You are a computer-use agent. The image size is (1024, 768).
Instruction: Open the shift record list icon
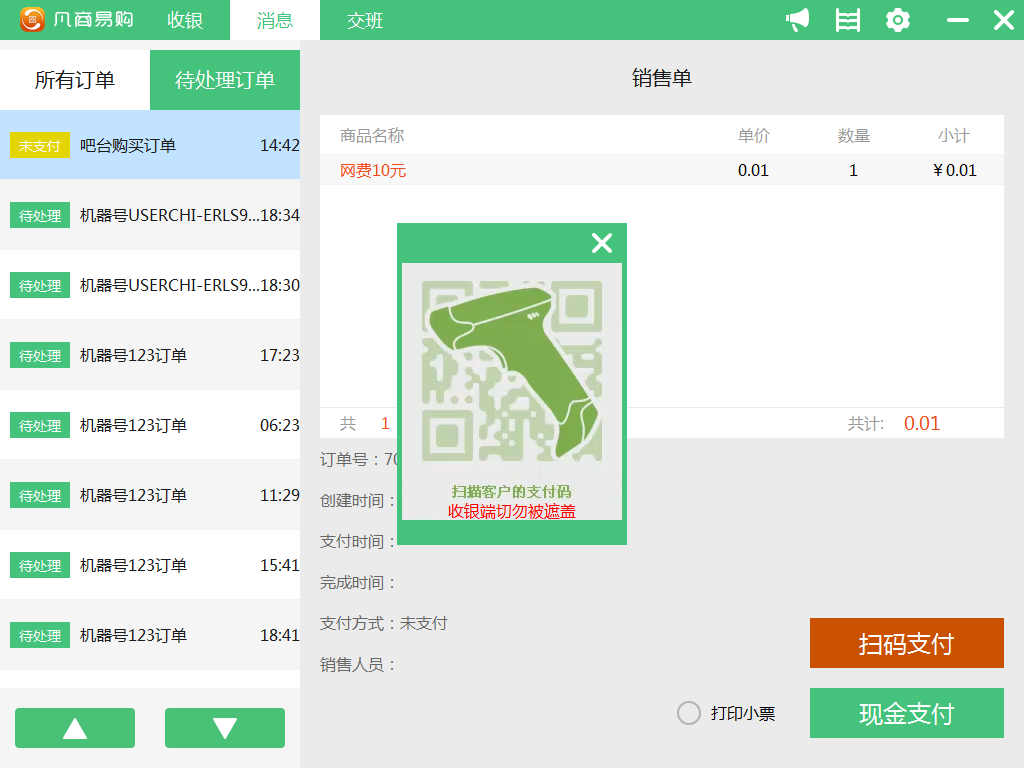[848, 20]
